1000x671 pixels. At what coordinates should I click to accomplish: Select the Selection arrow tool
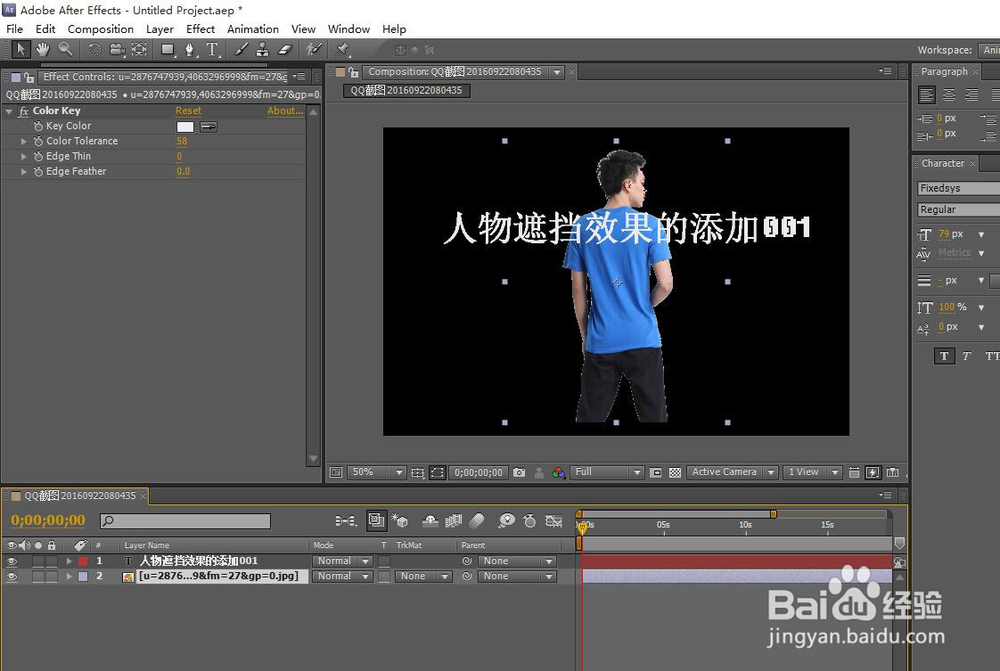pyautogui.click(x=21, y=49)
